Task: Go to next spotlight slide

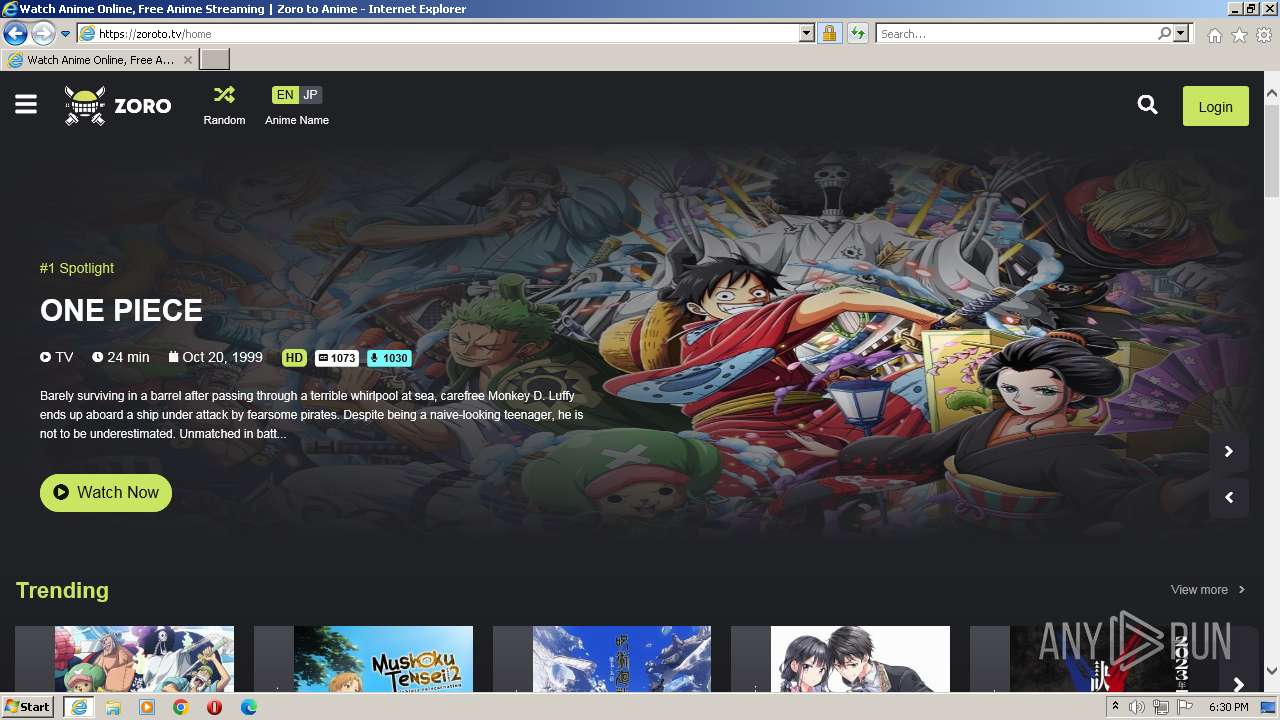Action: tap(1229, 452)
